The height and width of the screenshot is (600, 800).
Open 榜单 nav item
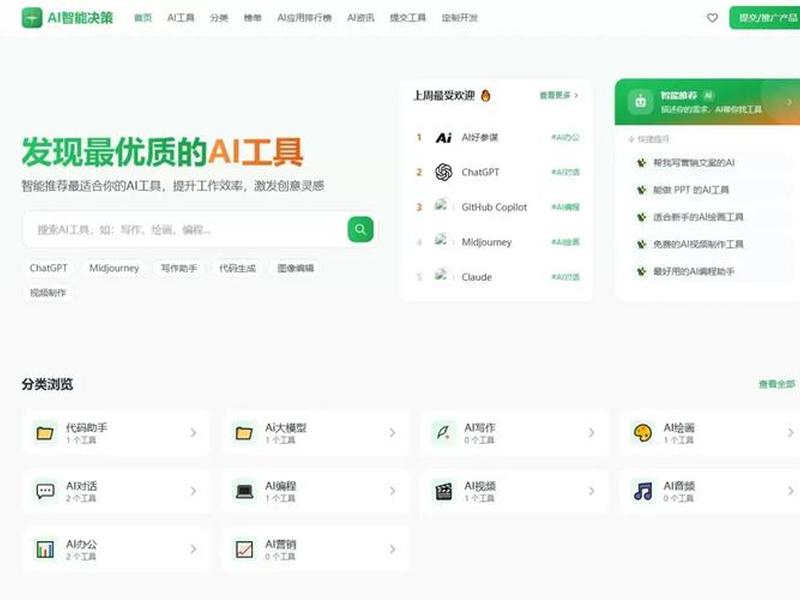253,18
